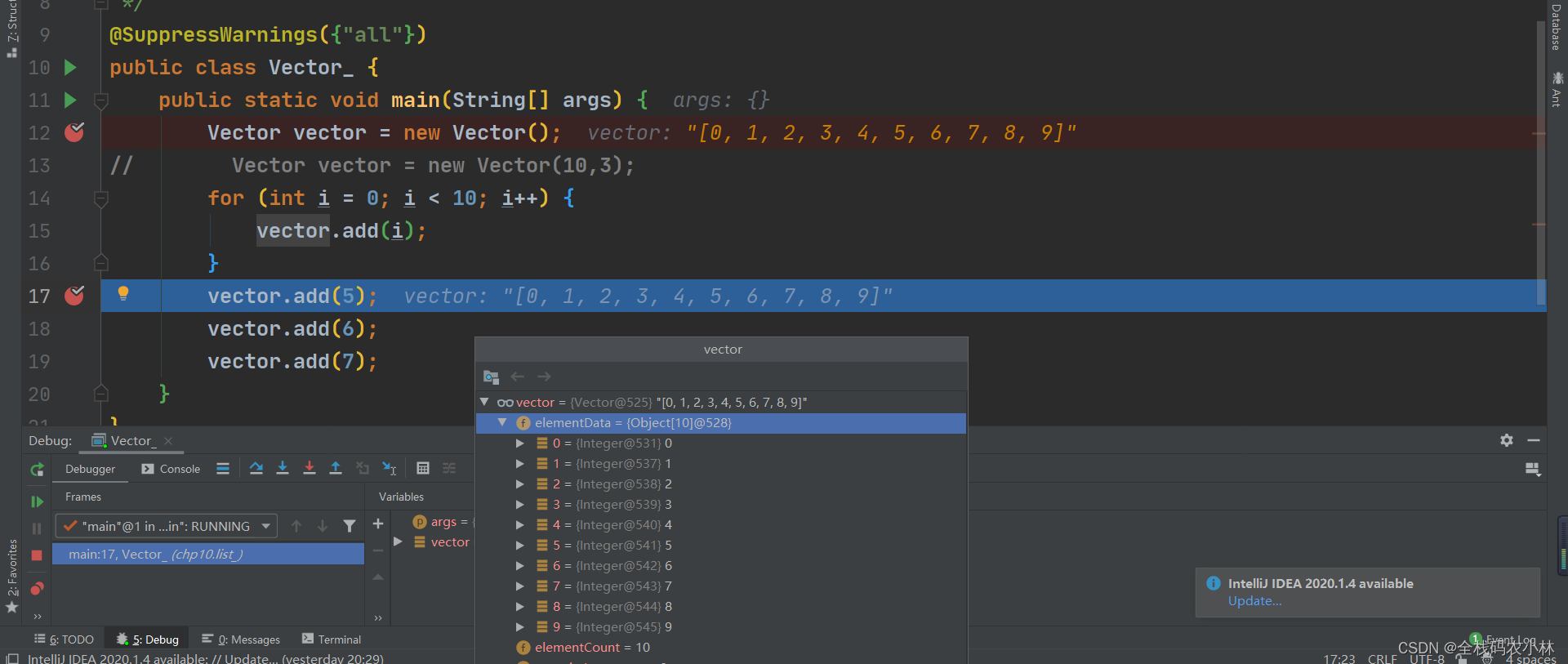This screenshot has width=1568, height=664.
Task: Click Run to Cursor icon
Action: [x=390, y=468]
